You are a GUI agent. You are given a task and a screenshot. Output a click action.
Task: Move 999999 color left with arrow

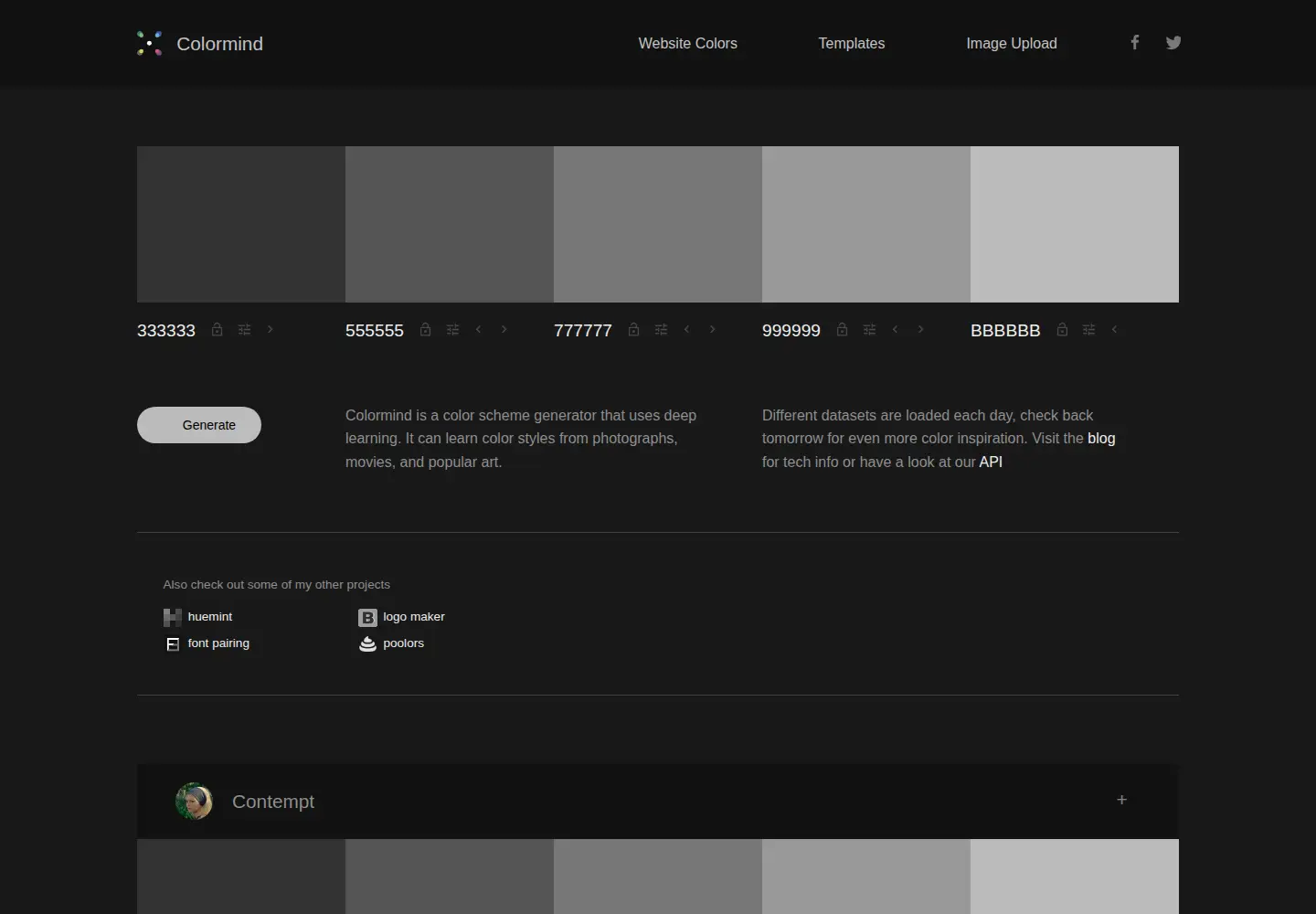pyautogui.click(x=895, y=329)
